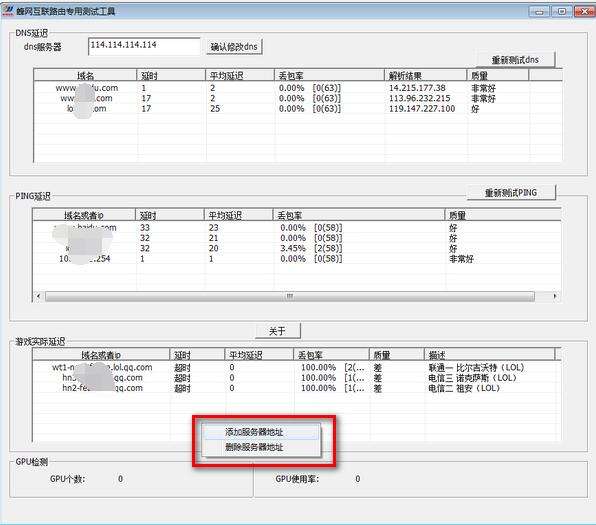Click the GPU个数 label

pos(67,479)
